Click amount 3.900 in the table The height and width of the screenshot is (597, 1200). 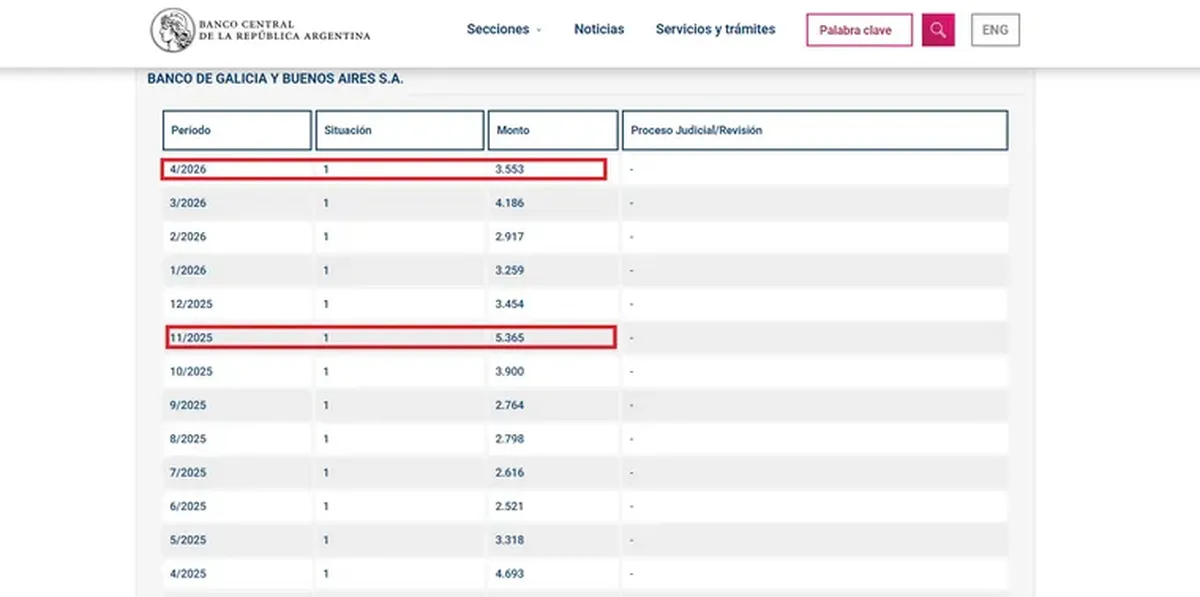(x=509, y=371)
